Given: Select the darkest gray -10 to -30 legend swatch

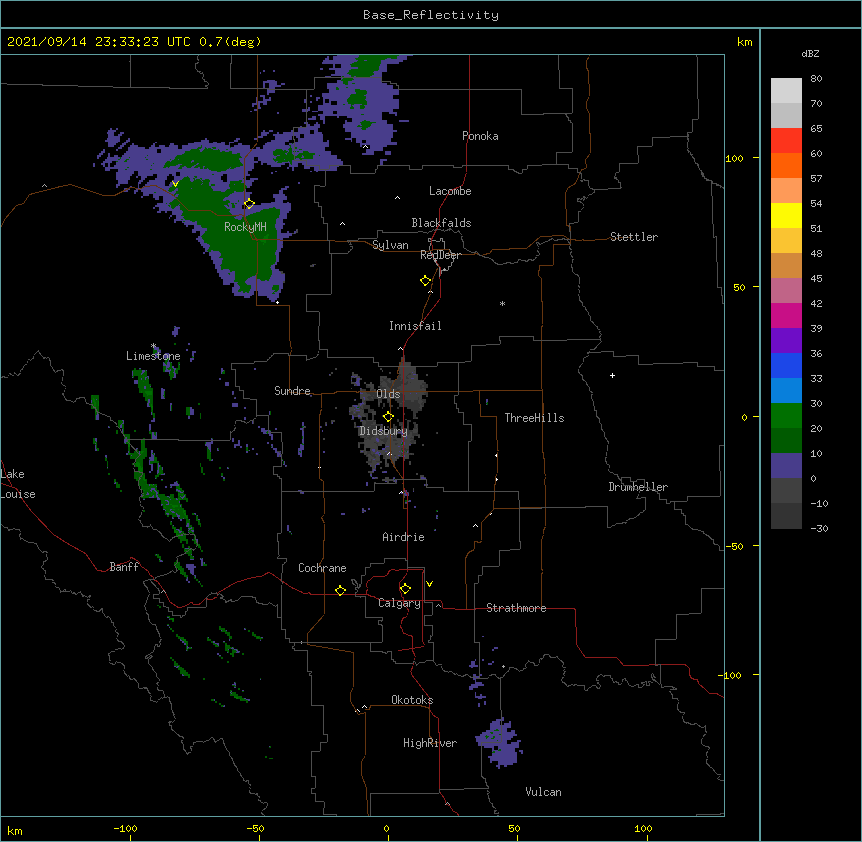Looking at the screenshot, I should [x=786, y=516].
